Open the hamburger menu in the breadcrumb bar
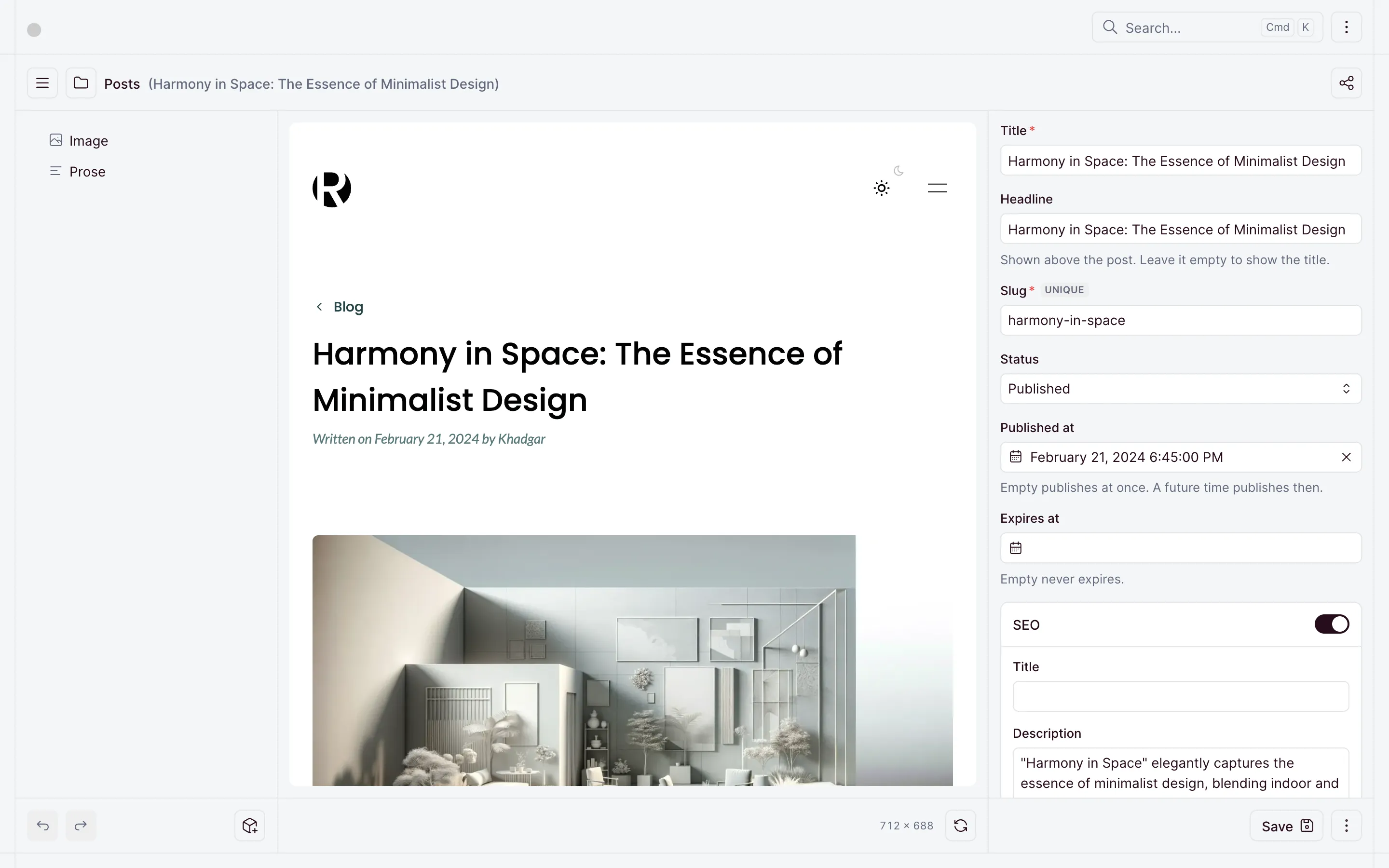Viewport: 1389px width, 868px height. pyautogui.click(x=42, y=83)
